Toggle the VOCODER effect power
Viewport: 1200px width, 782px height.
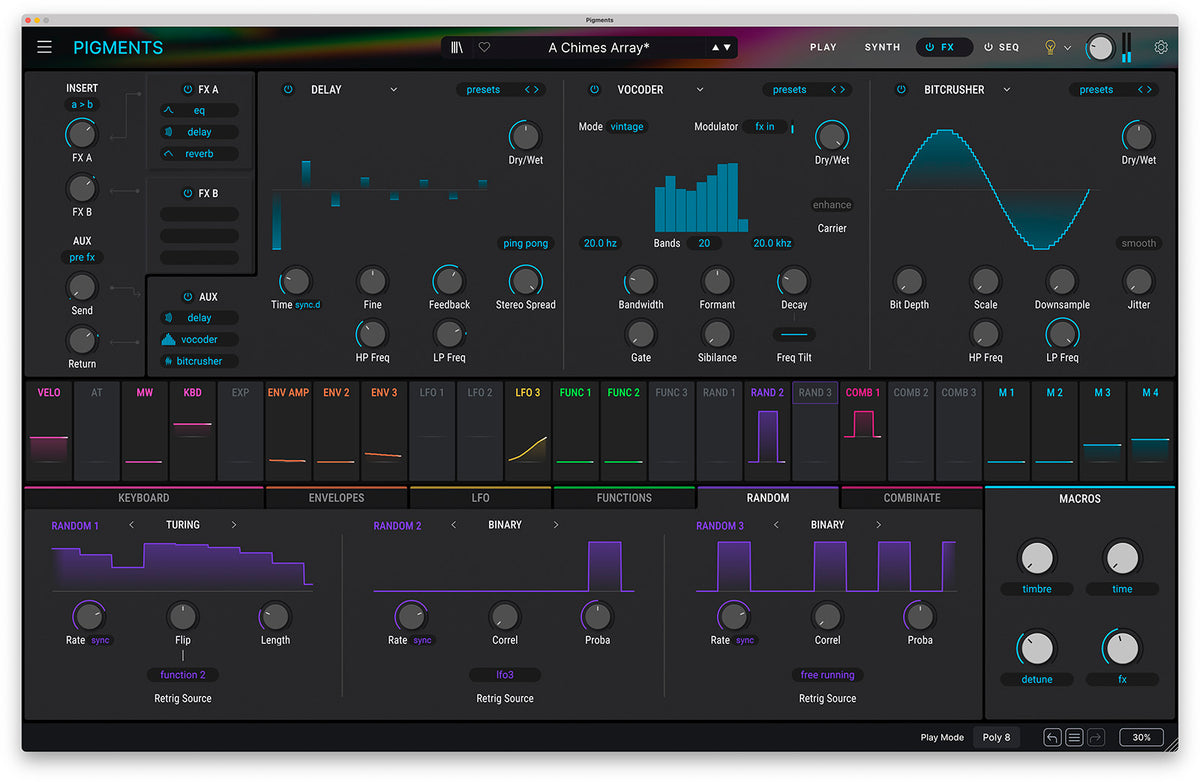(x=594, y=90)
